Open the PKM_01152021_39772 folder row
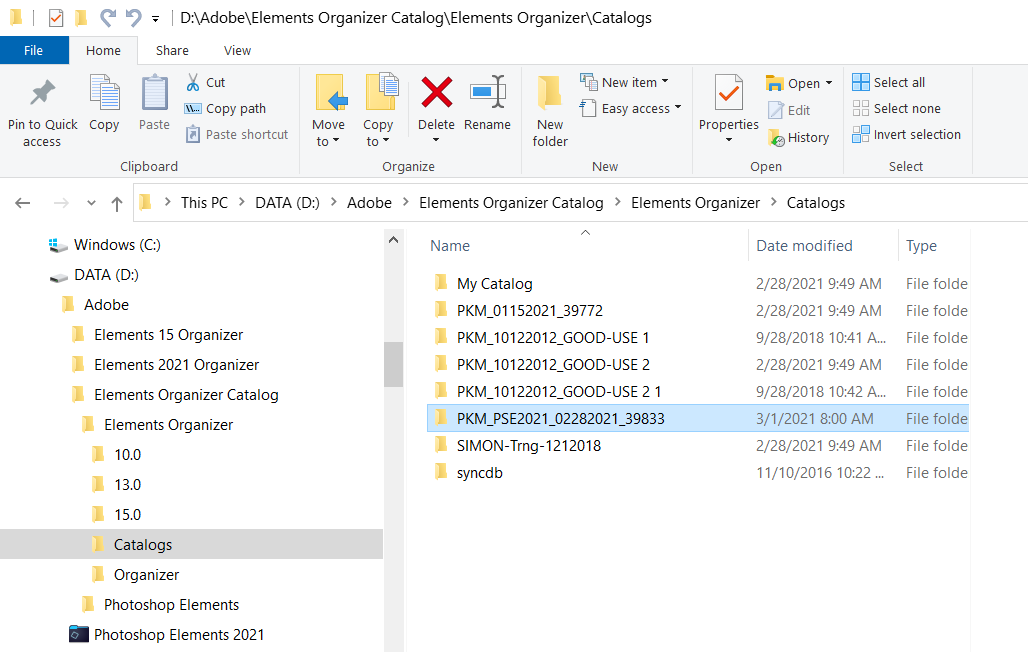Image resolution: width=1028 pixels, height=652 pixels. (x=529, y=311)
